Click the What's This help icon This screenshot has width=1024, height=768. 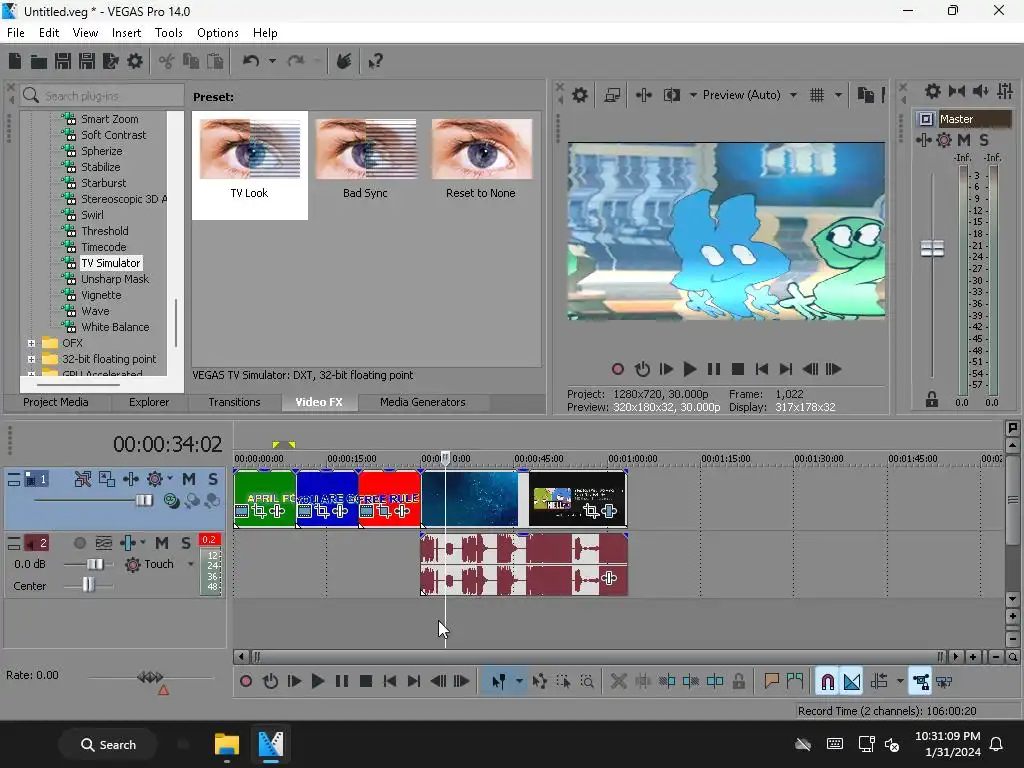(x=375, y=61)
